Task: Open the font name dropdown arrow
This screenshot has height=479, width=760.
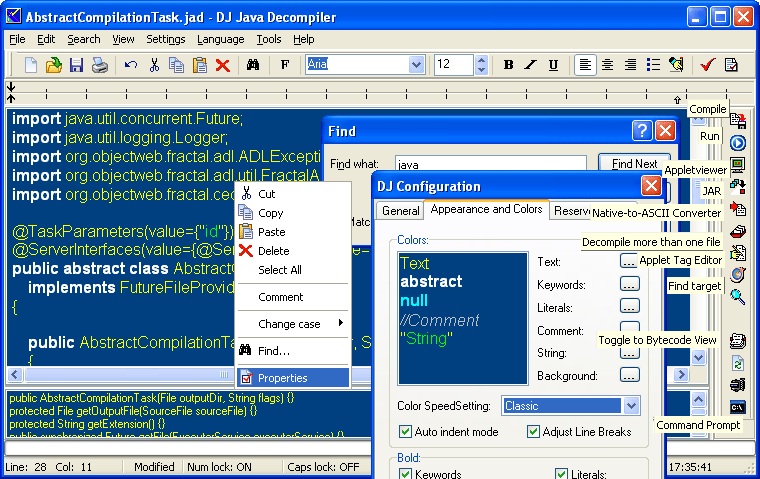Action: click(416, 64)
